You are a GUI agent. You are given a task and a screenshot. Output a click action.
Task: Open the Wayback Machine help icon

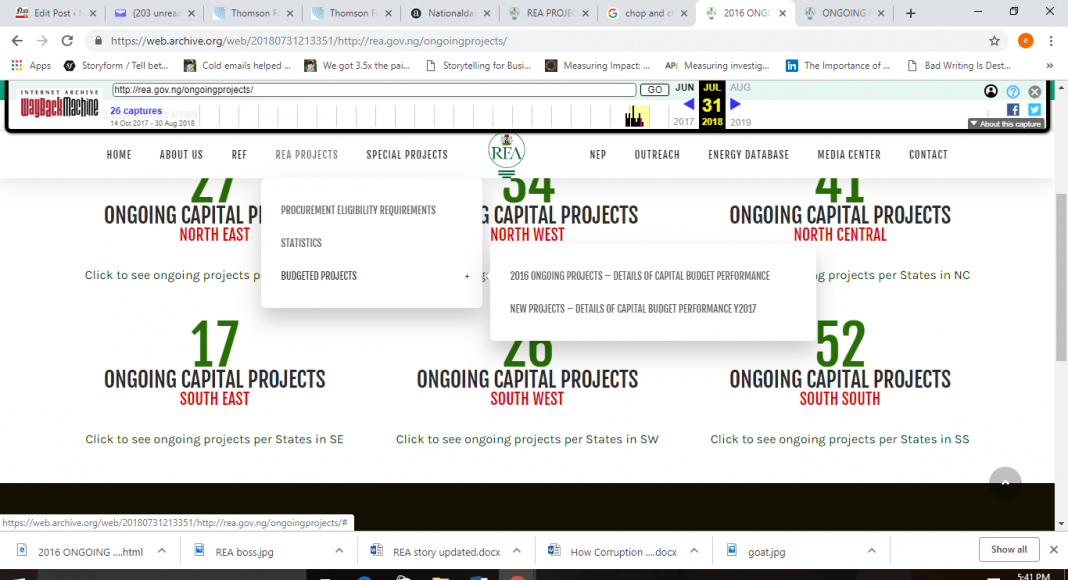pos(1013,91)
